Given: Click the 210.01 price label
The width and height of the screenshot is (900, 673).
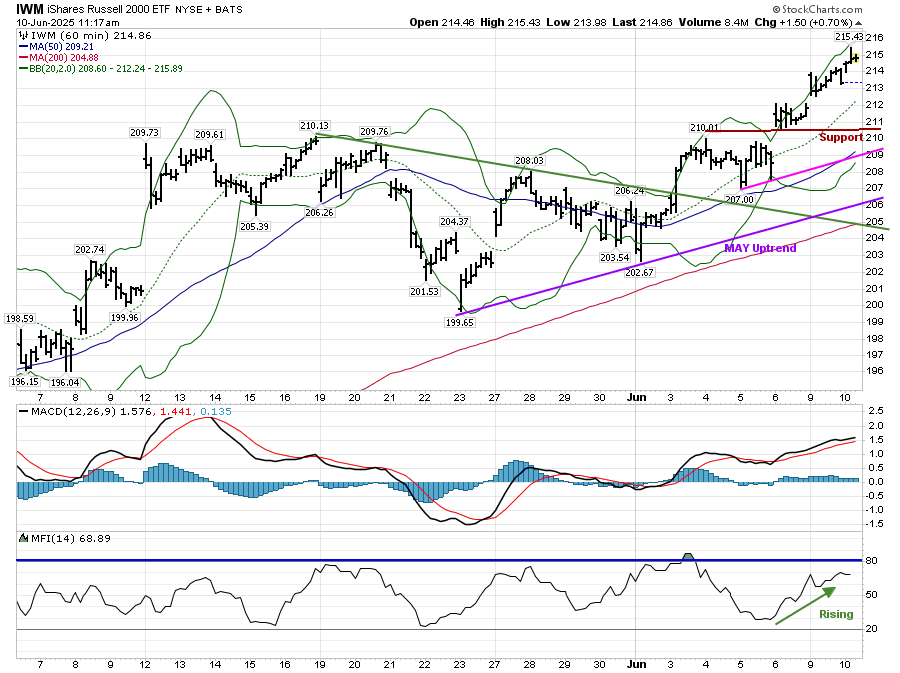Looking at the screenshot, I should [704, 127].
